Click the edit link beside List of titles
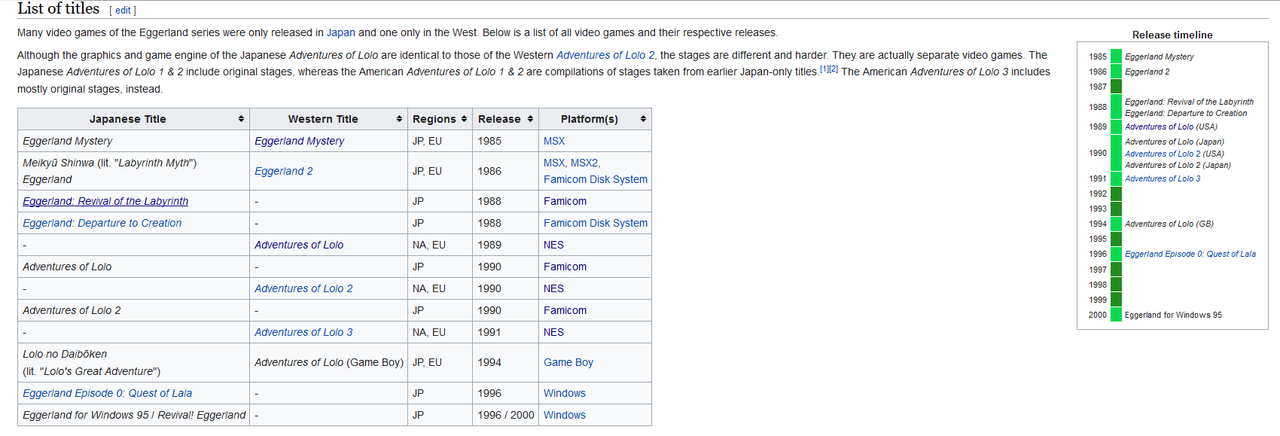 point(122,11)
